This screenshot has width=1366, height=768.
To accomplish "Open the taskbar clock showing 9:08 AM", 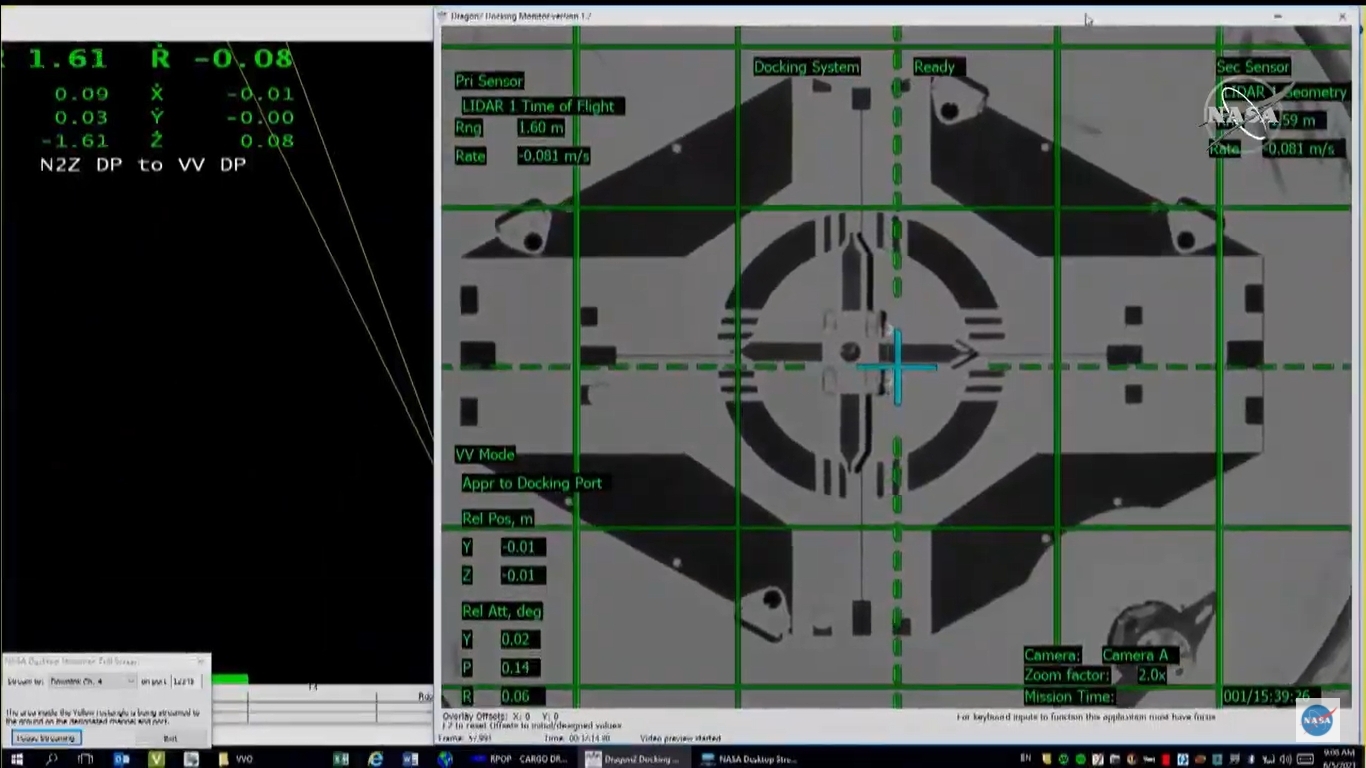I will pyautogui.click(x=1339, y=758).
